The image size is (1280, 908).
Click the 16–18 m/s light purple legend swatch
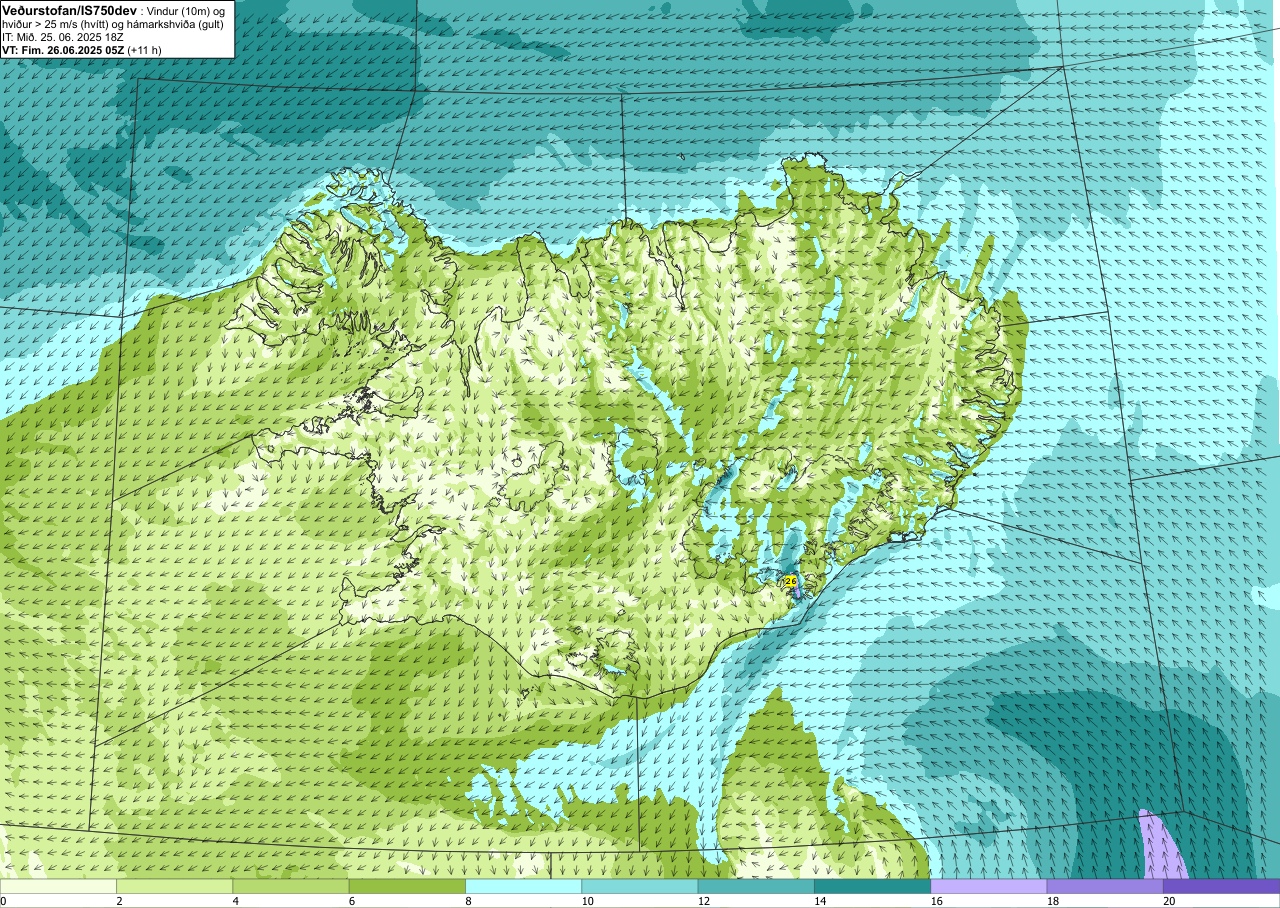(989, 886)
